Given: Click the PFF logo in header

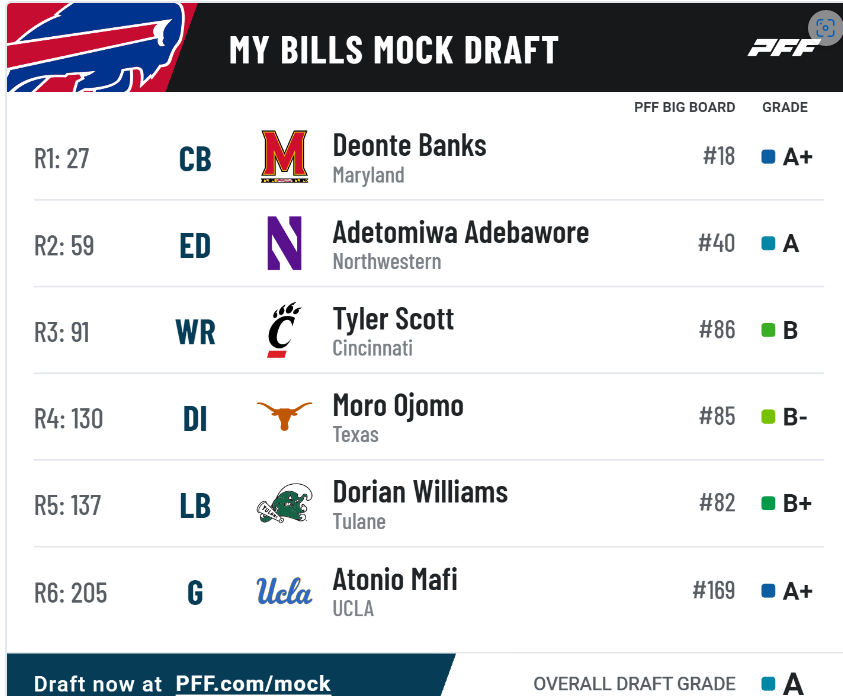Looking at the screenshot, I should click(x=783, y=48).
